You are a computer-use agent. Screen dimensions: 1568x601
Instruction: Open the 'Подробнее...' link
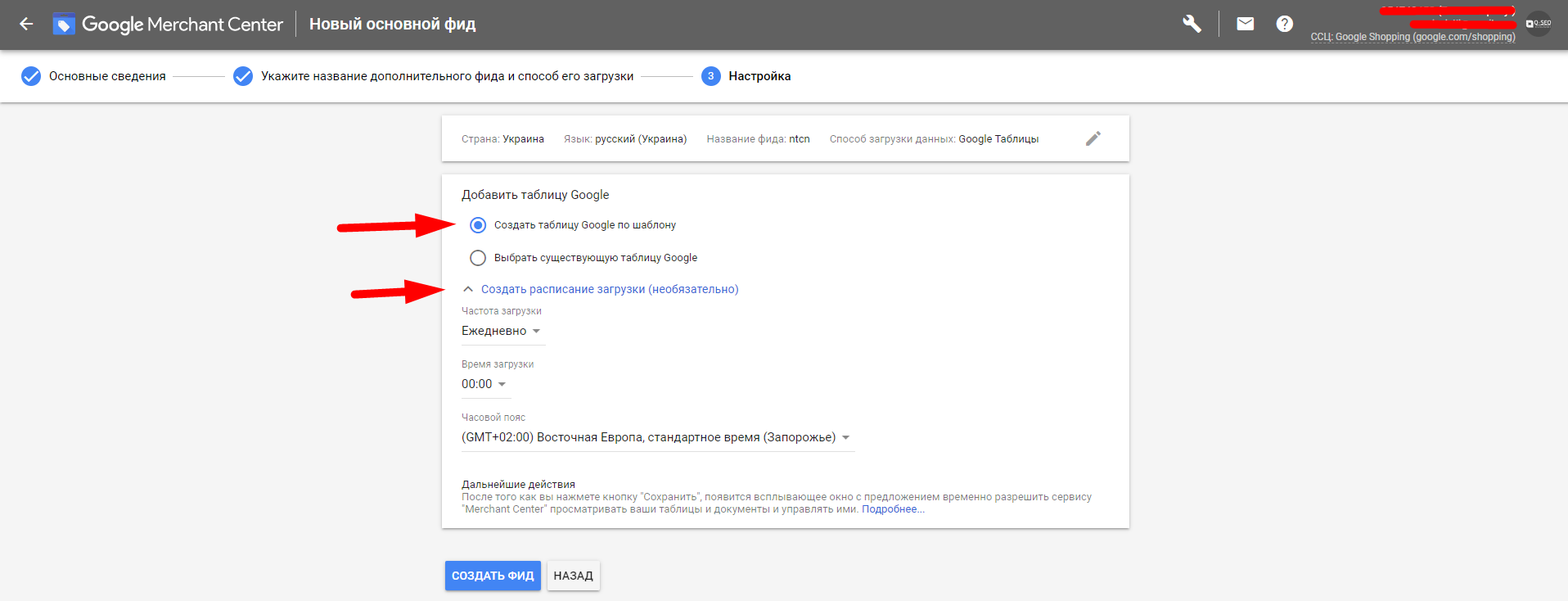tap(892, 509)
